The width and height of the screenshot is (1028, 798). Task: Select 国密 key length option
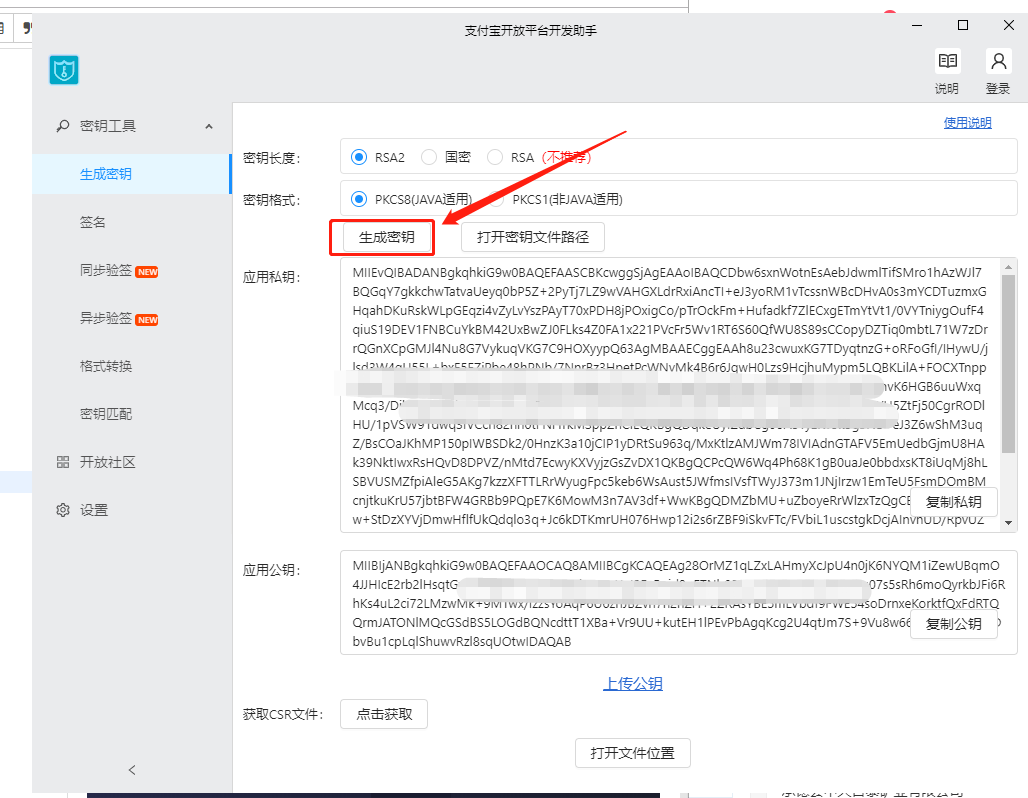[x=429, y=157]
